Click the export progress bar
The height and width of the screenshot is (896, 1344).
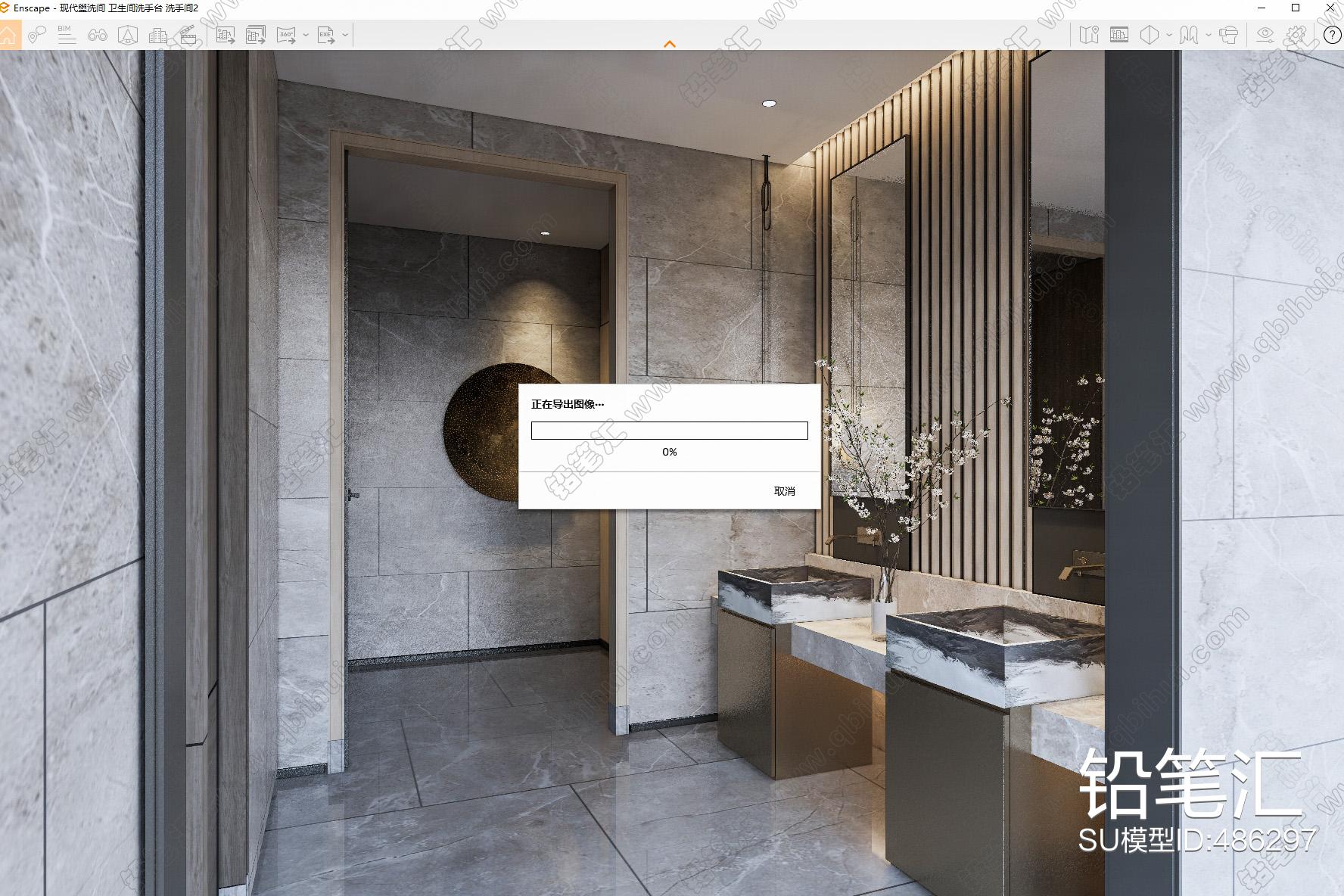[x=670, y=431]
